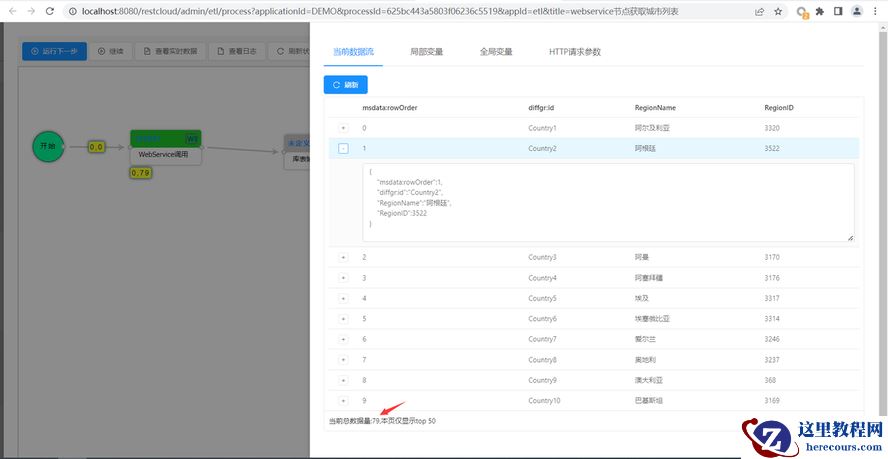Image resolution: width=888 pixels, height=459 pixels.
Task: Click the green 开始 start node
Action: [x=47, y=146]
